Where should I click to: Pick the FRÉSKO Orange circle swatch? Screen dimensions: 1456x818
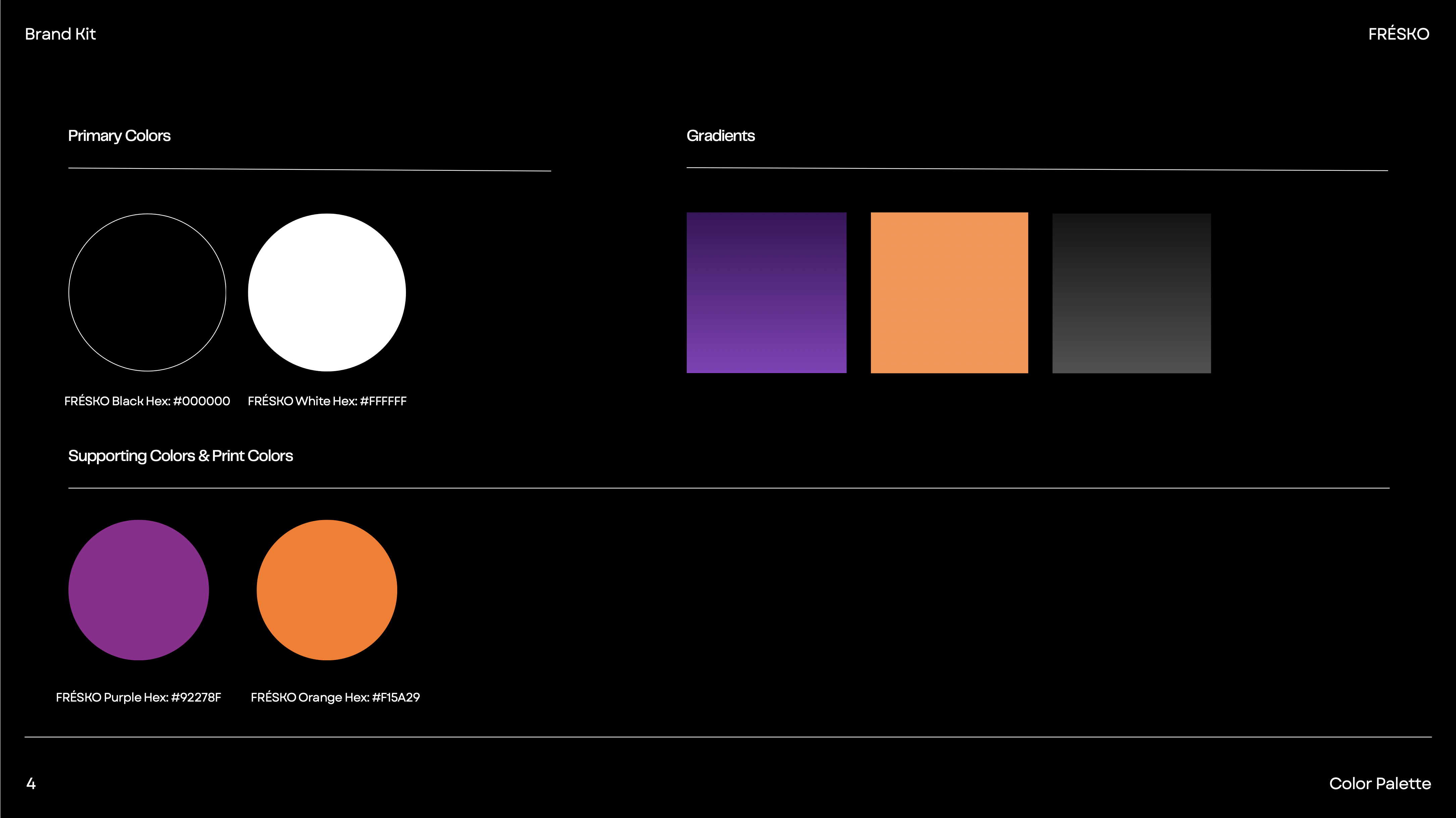coord(327,590)
